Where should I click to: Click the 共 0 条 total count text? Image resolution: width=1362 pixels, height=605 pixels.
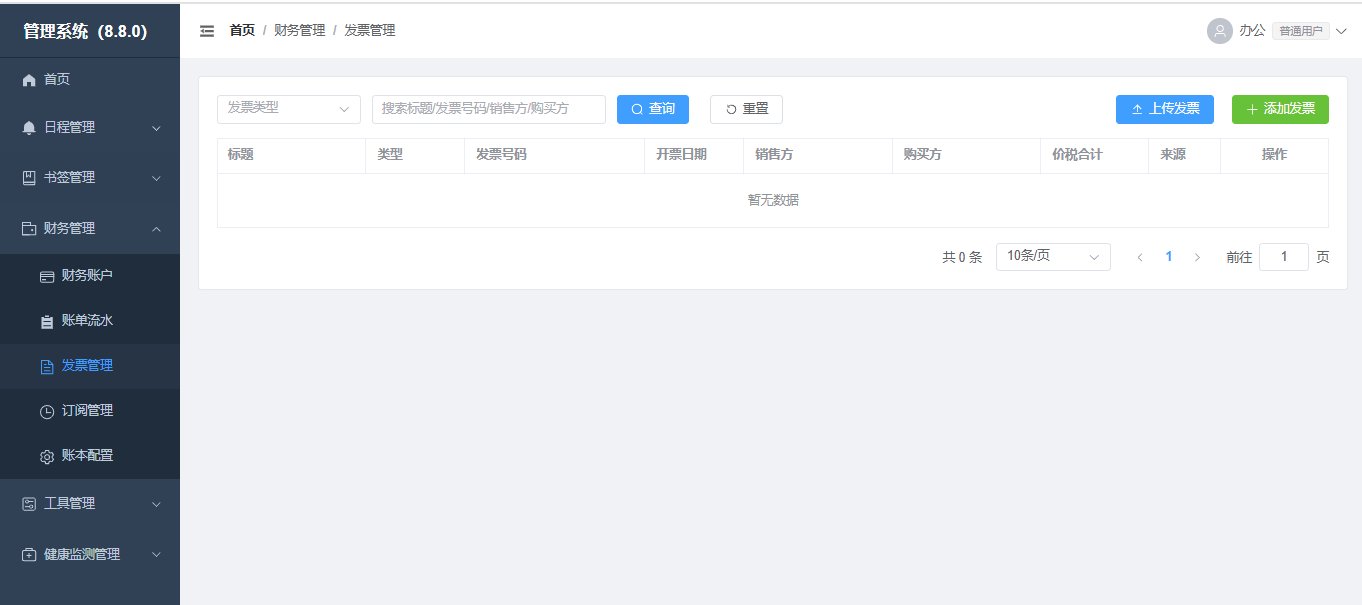(962, 257)
